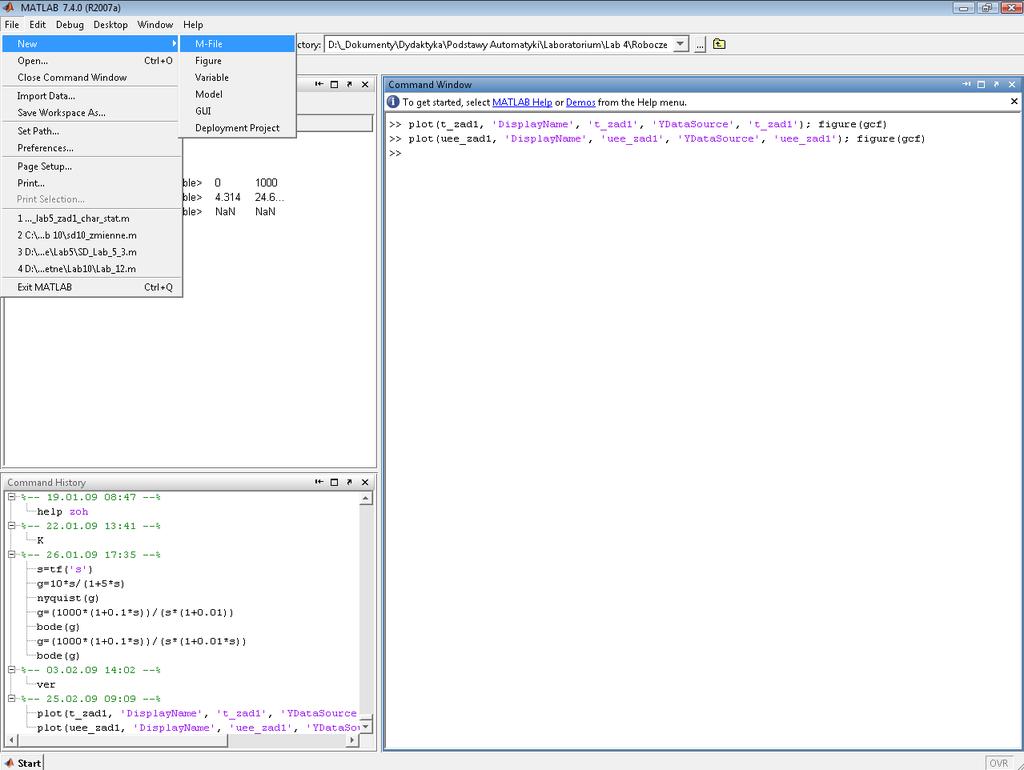The height and width of the screenshot is (770, 1024).
Task: Choose Figure from the New submenu
Action: (x=238, y=61)
